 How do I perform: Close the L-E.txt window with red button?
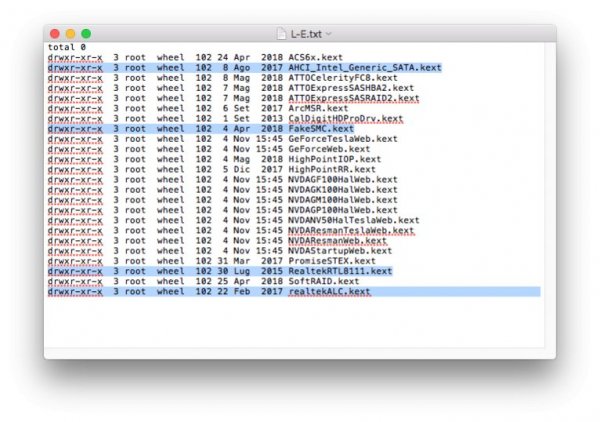point(55,34)
